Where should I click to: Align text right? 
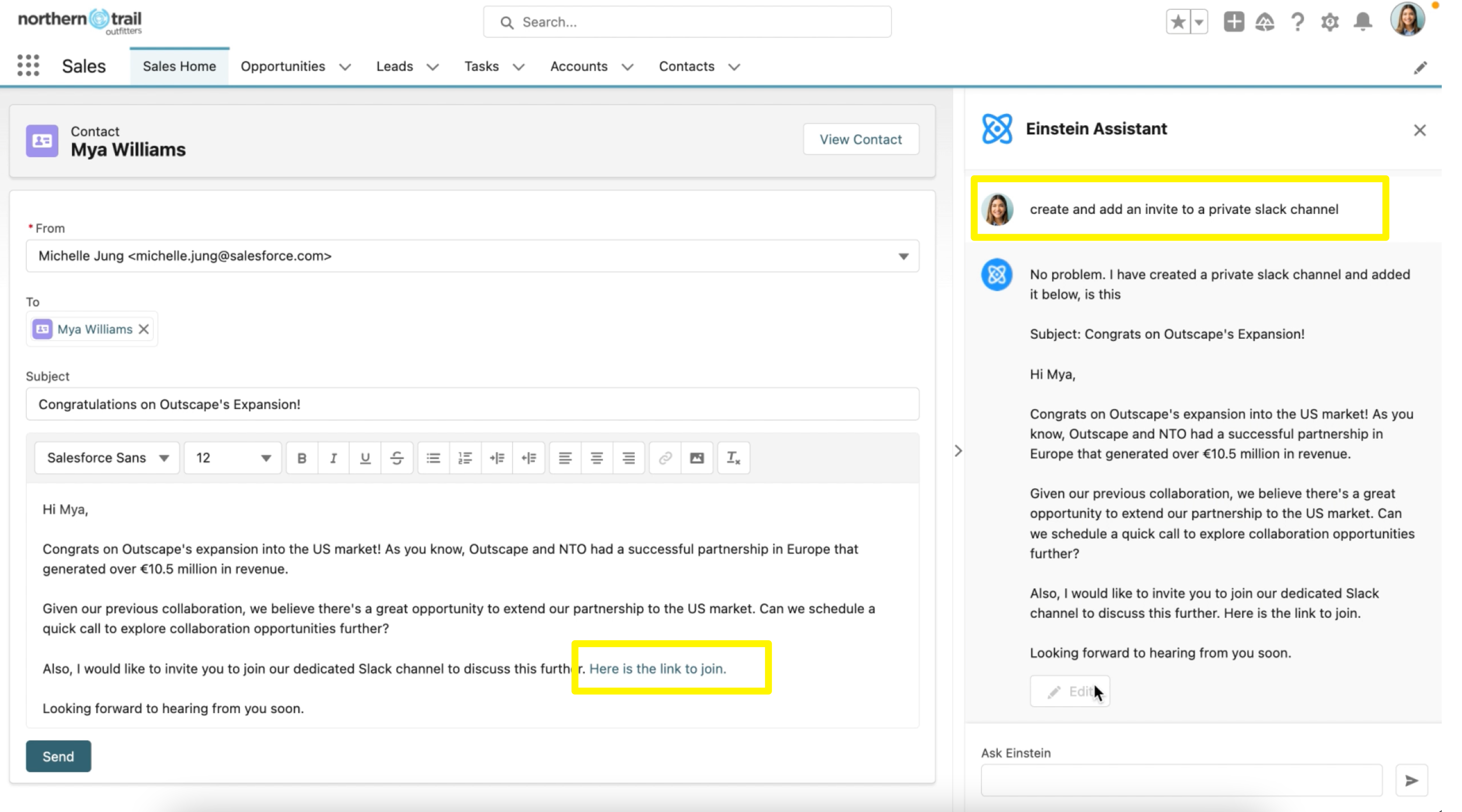point(629,458)
